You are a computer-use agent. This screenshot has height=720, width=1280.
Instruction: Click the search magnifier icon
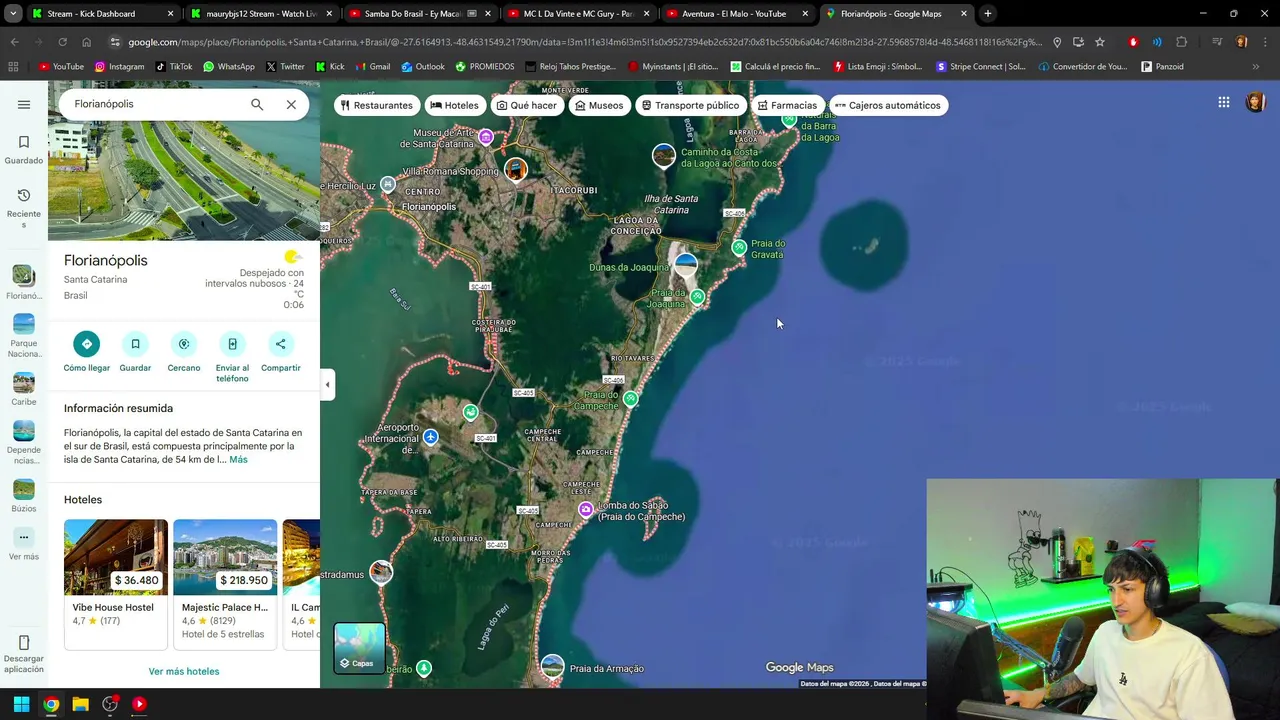(257, 104)
